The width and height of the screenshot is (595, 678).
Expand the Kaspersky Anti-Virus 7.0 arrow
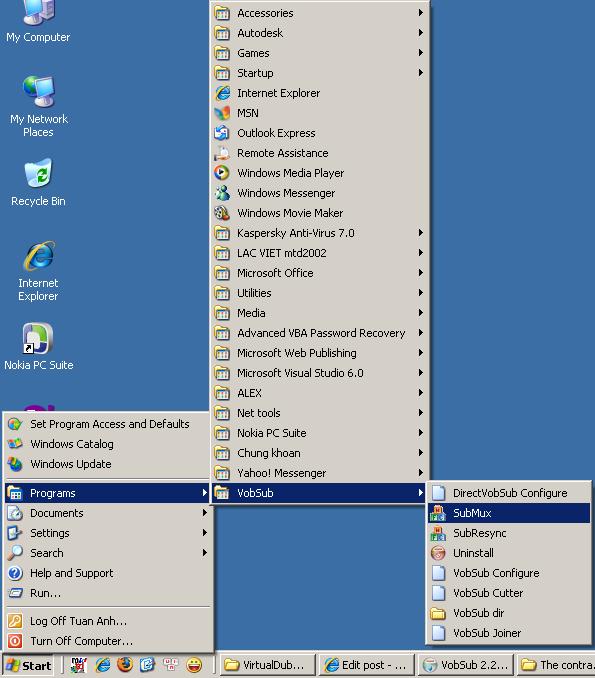tap(420, 233)
